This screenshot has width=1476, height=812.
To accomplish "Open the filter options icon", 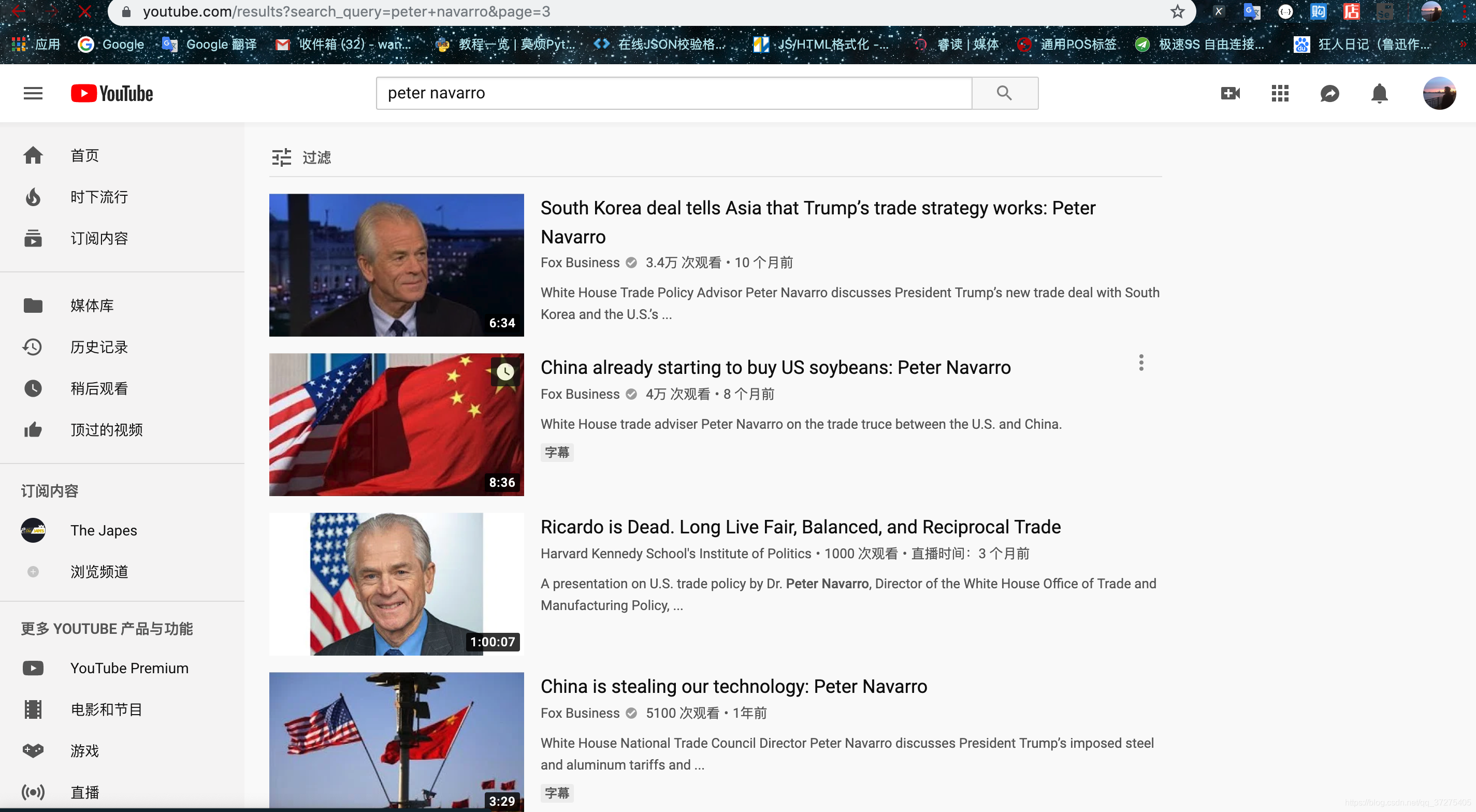I will 281,157.
